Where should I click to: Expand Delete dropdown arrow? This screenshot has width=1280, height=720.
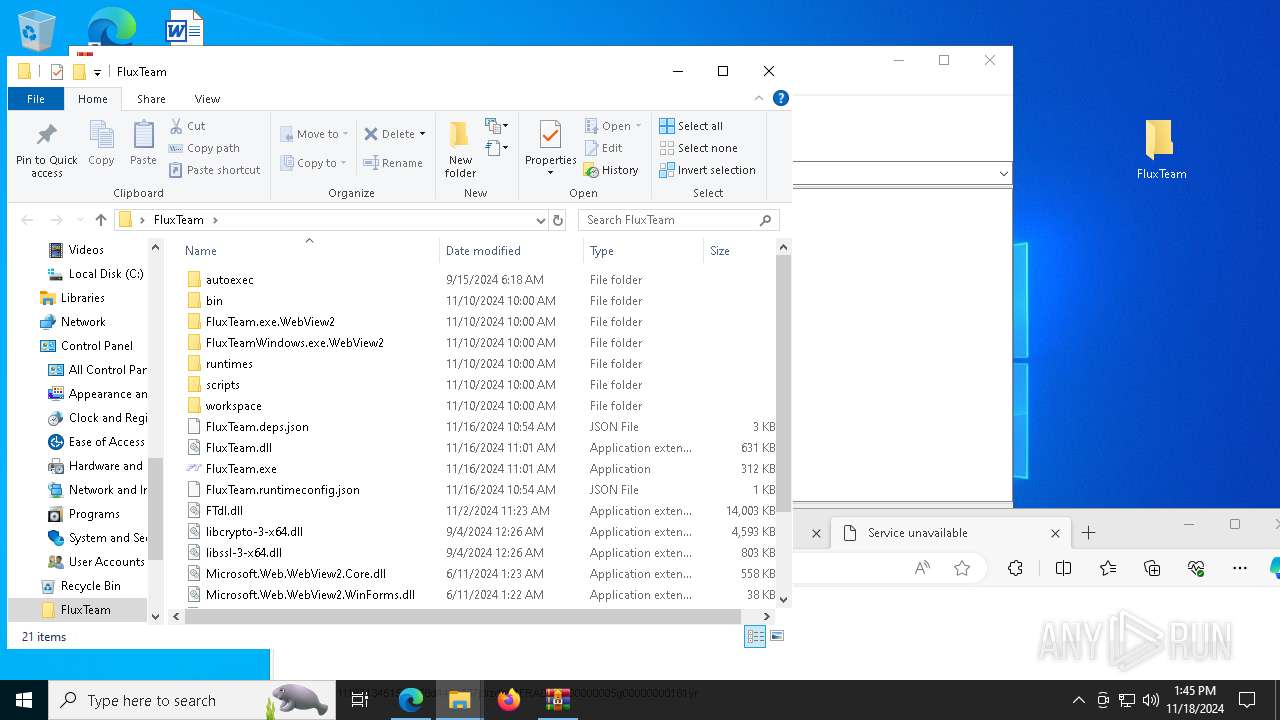click(422, 134)
